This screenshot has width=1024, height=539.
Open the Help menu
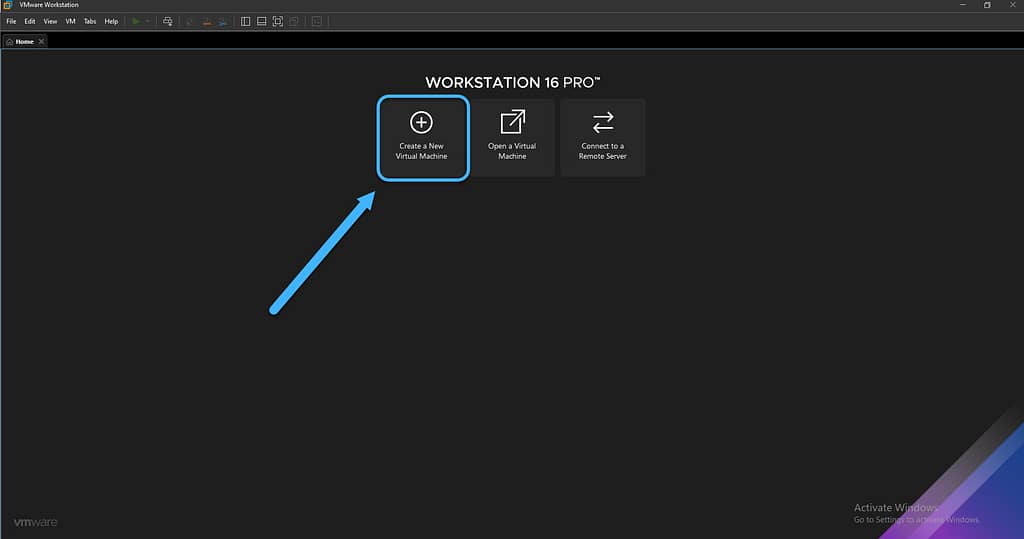(112, 22)
